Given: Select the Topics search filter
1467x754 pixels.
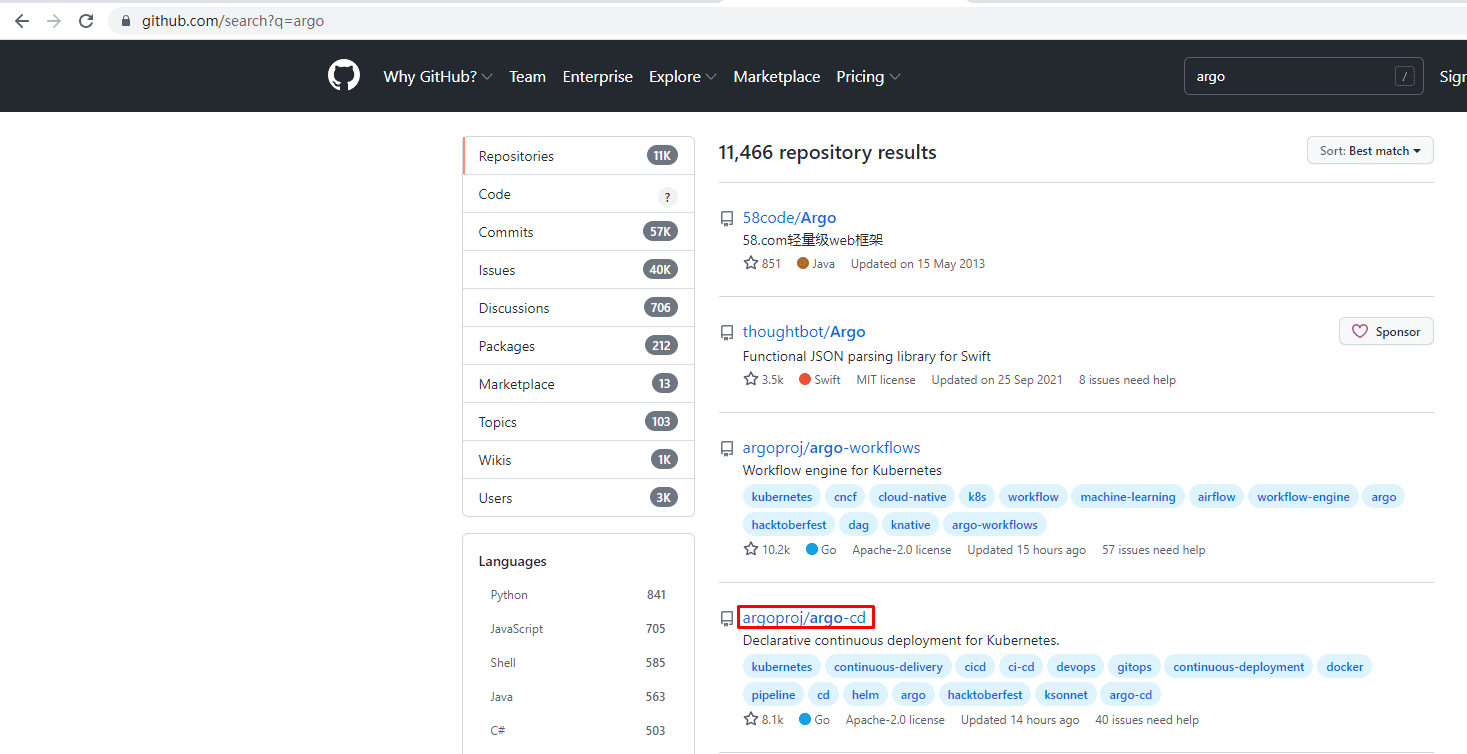Looking at the screenshot, I should 578,422.
